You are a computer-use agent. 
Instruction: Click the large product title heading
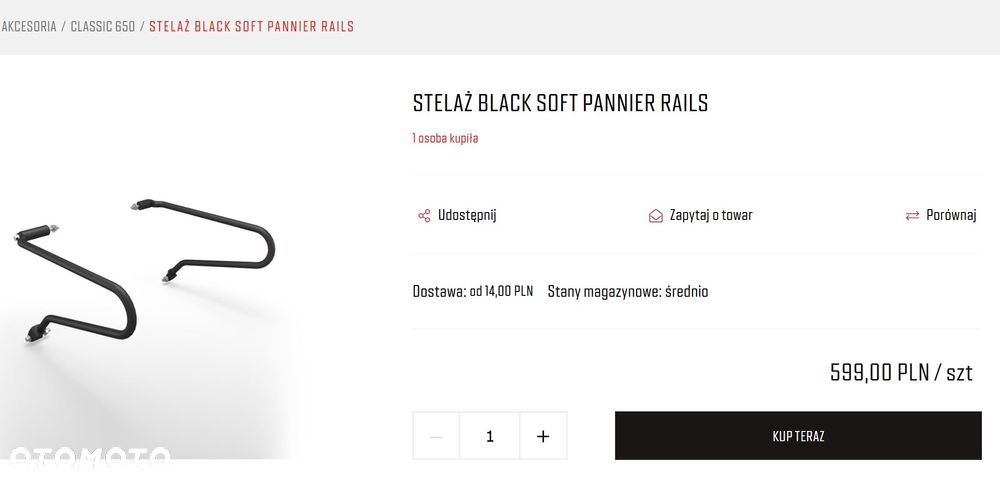560,103
